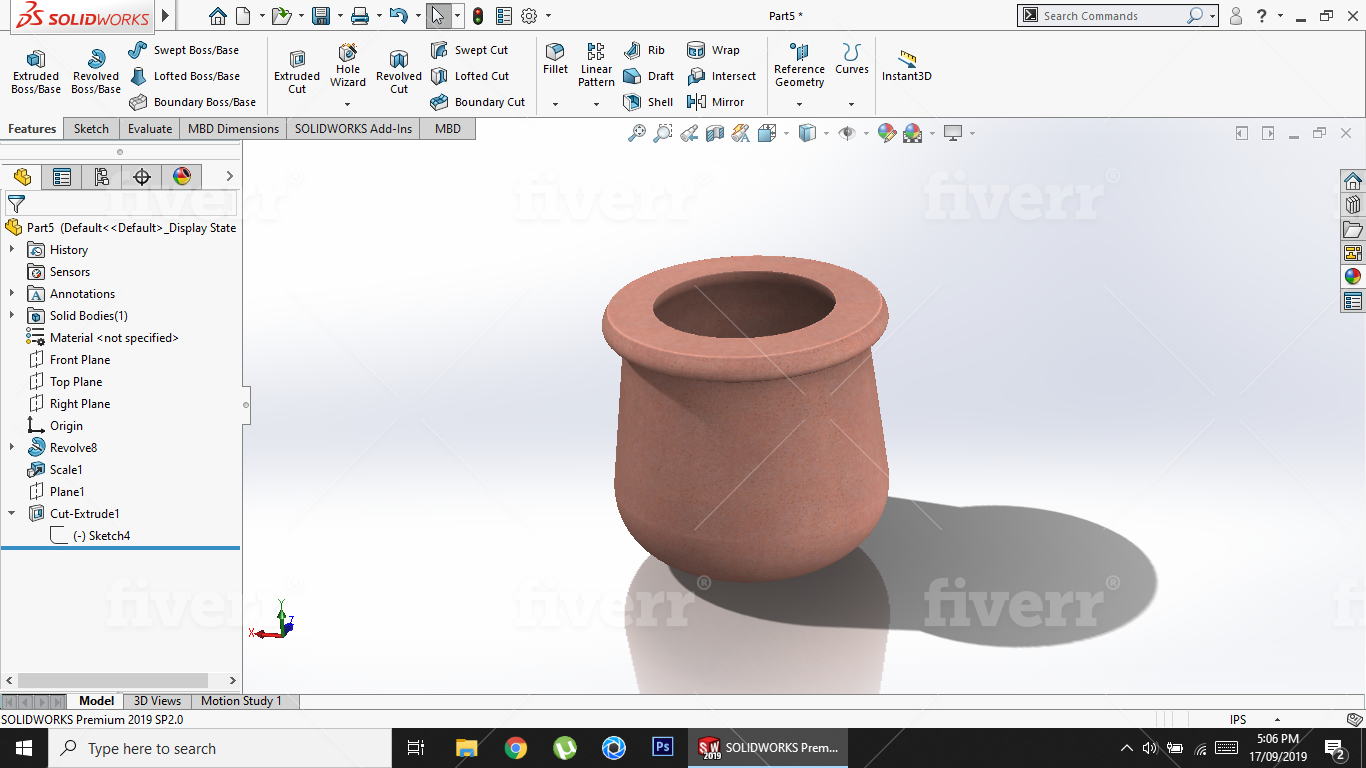Toggle Instant3D mode

(906, 66)
